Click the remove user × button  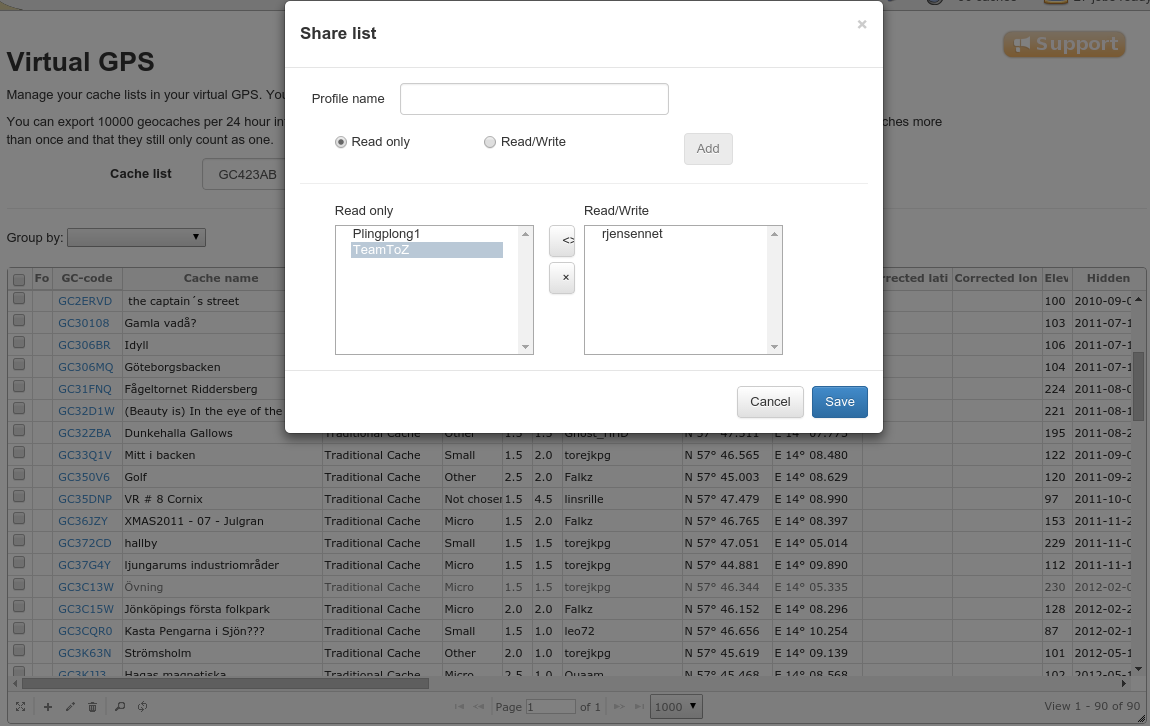pyautogui.click(x=562, y=279)
